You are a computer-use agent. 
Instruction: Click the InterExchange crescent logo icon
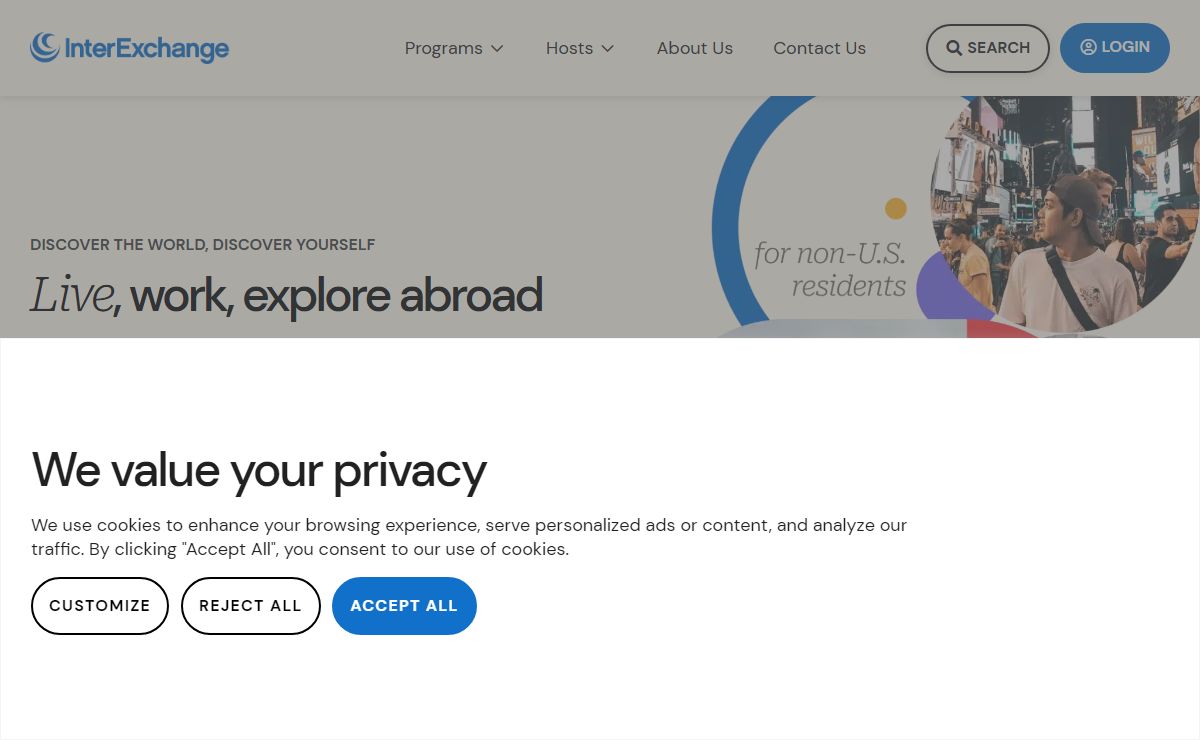coord(45,47)
